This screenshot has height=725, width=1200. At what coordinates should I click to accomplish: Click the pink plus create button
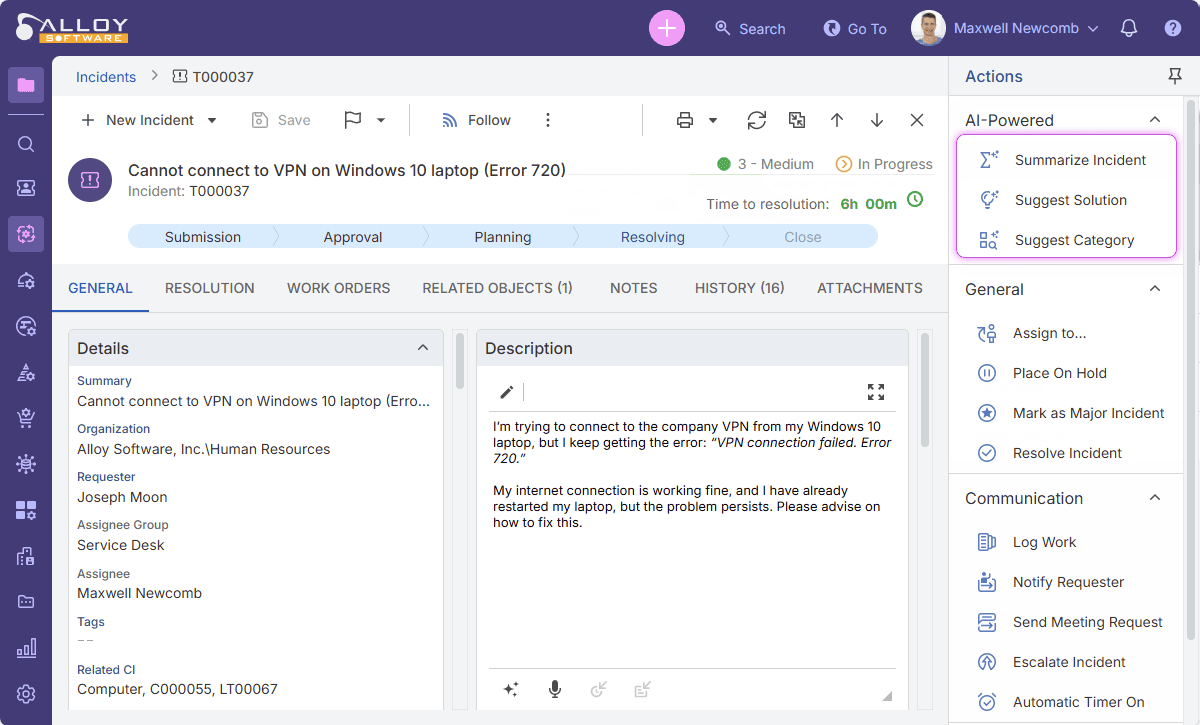point(667,28)
